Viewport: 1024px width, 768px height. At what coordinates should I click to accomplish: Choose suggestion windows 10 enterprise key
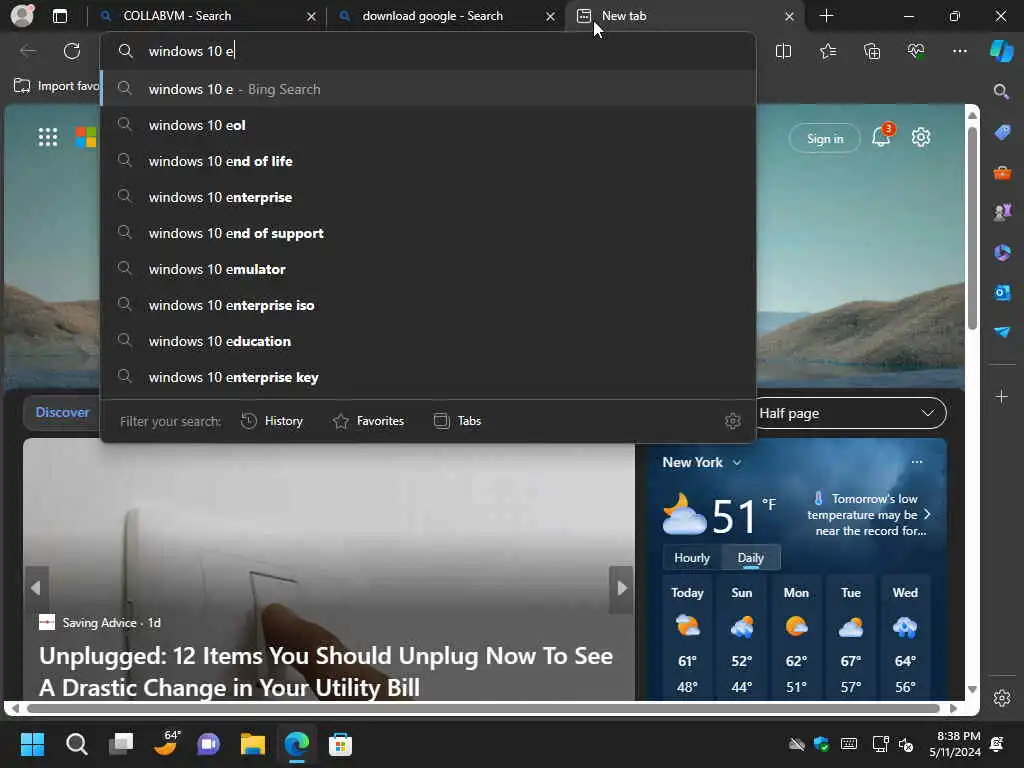point(428,377)
